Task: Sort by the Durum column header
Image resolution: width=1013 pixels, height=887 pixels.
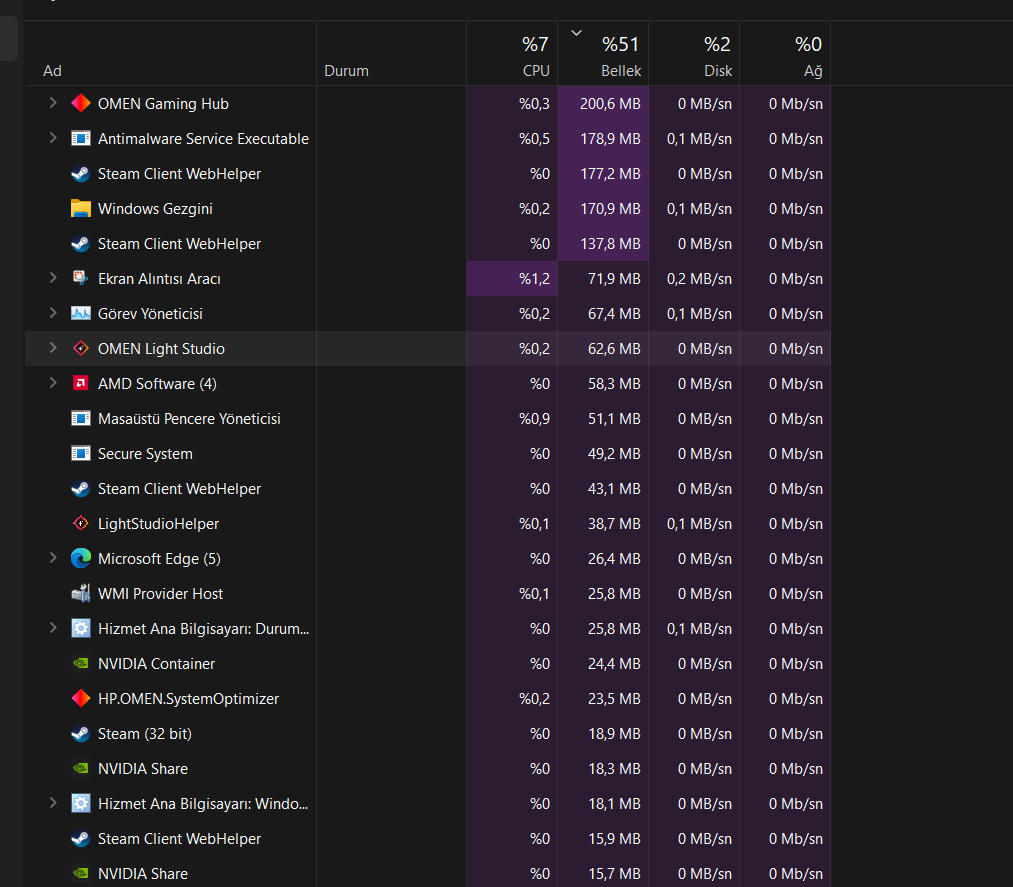Action: 392,54
